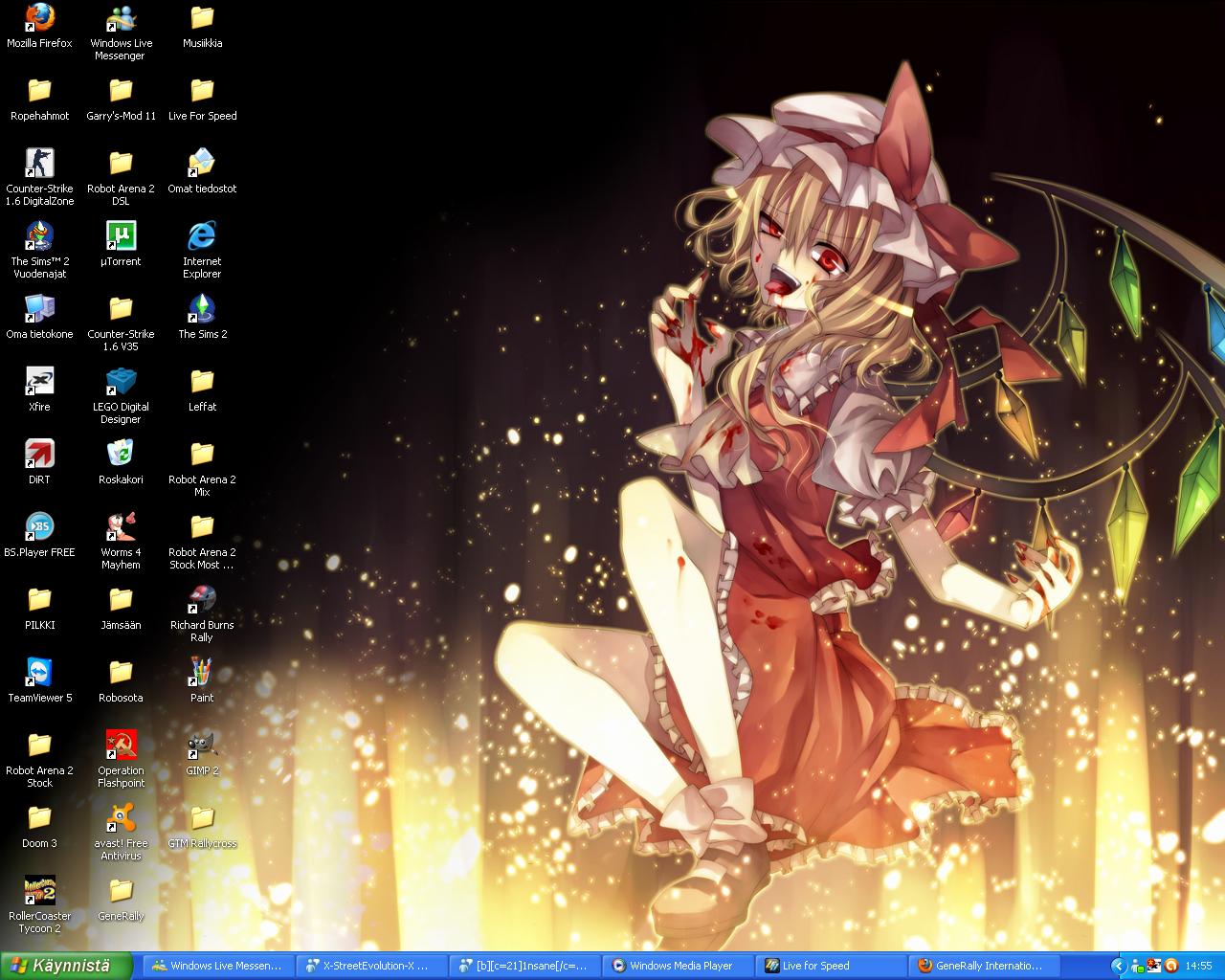Switch to GeneRally International Firefox taskbar button

coord(985,966)
